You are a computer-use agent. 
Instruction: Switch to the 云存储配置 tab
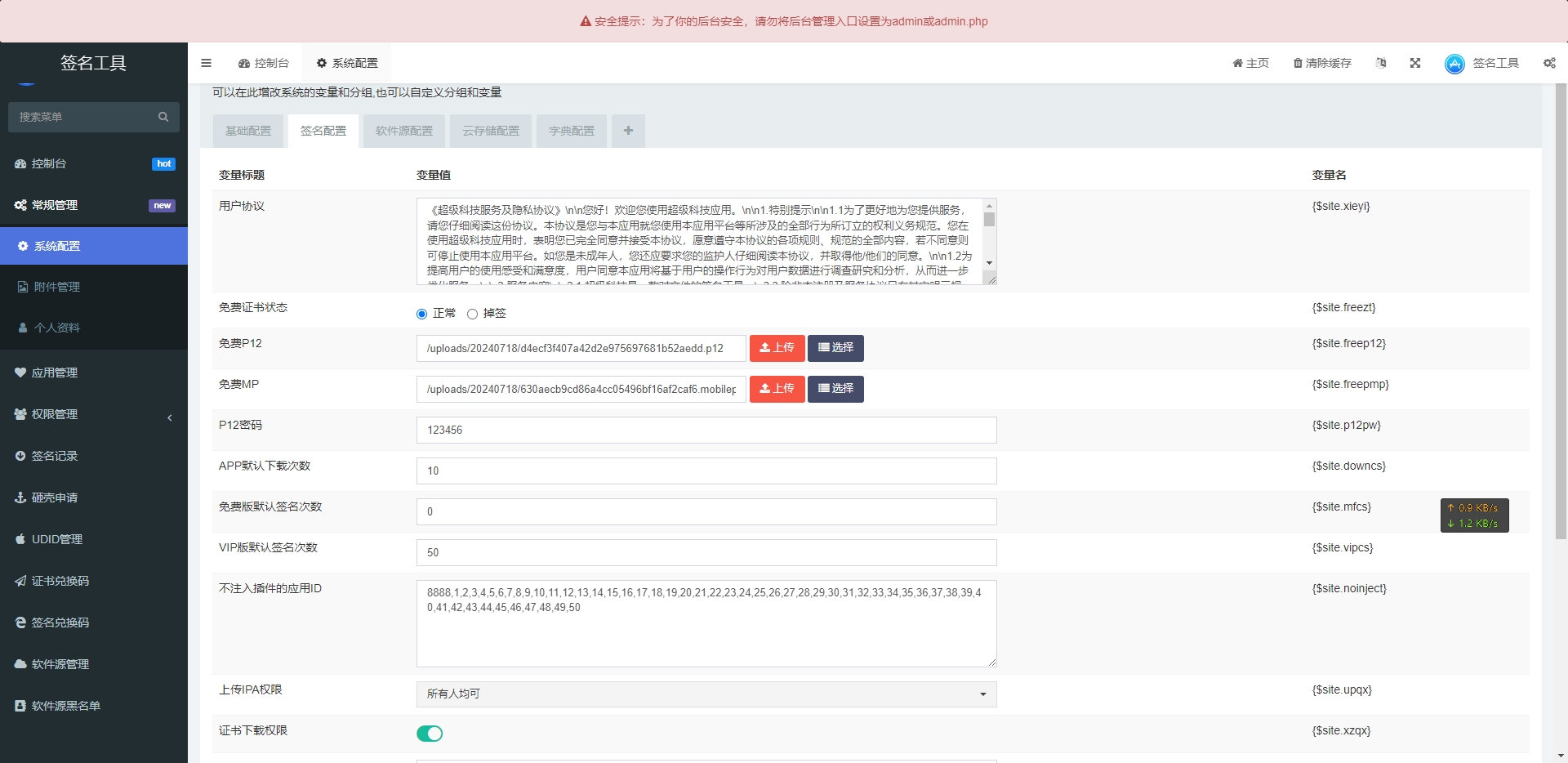[491, 131]
